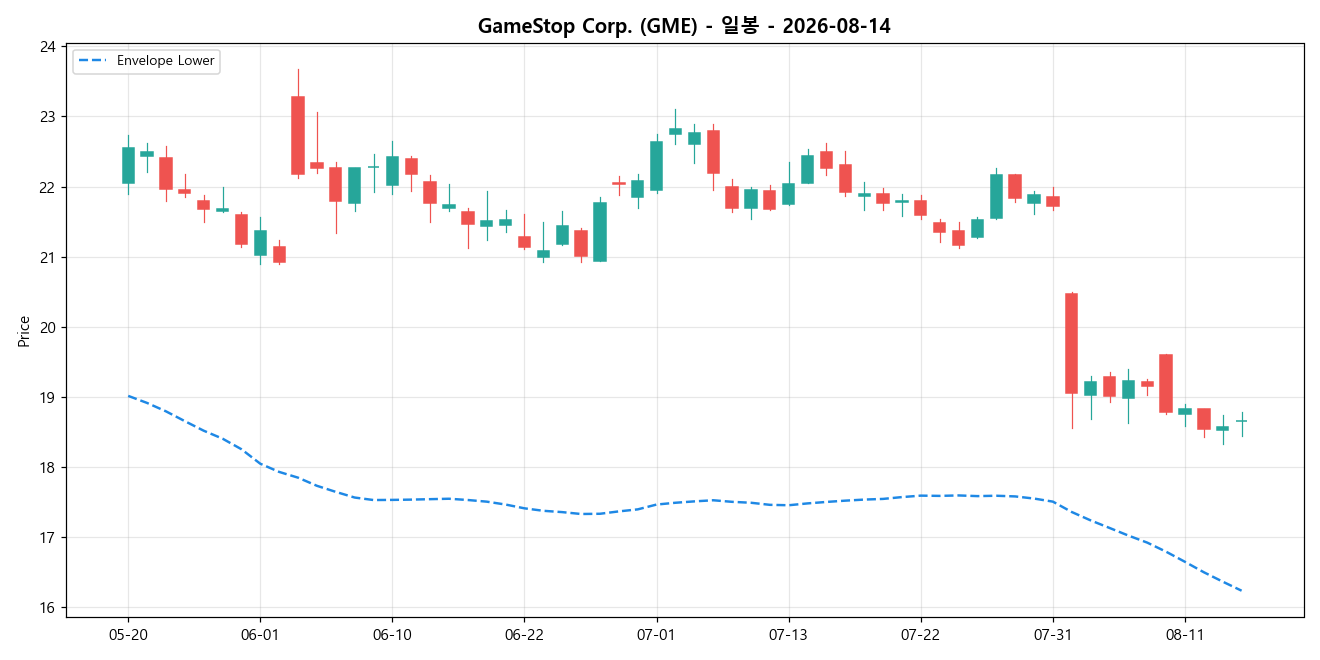Viewport: 1320px width, 660px height.
Task: Click the 18 price axis tick
Action: click(x=47, y=467)
